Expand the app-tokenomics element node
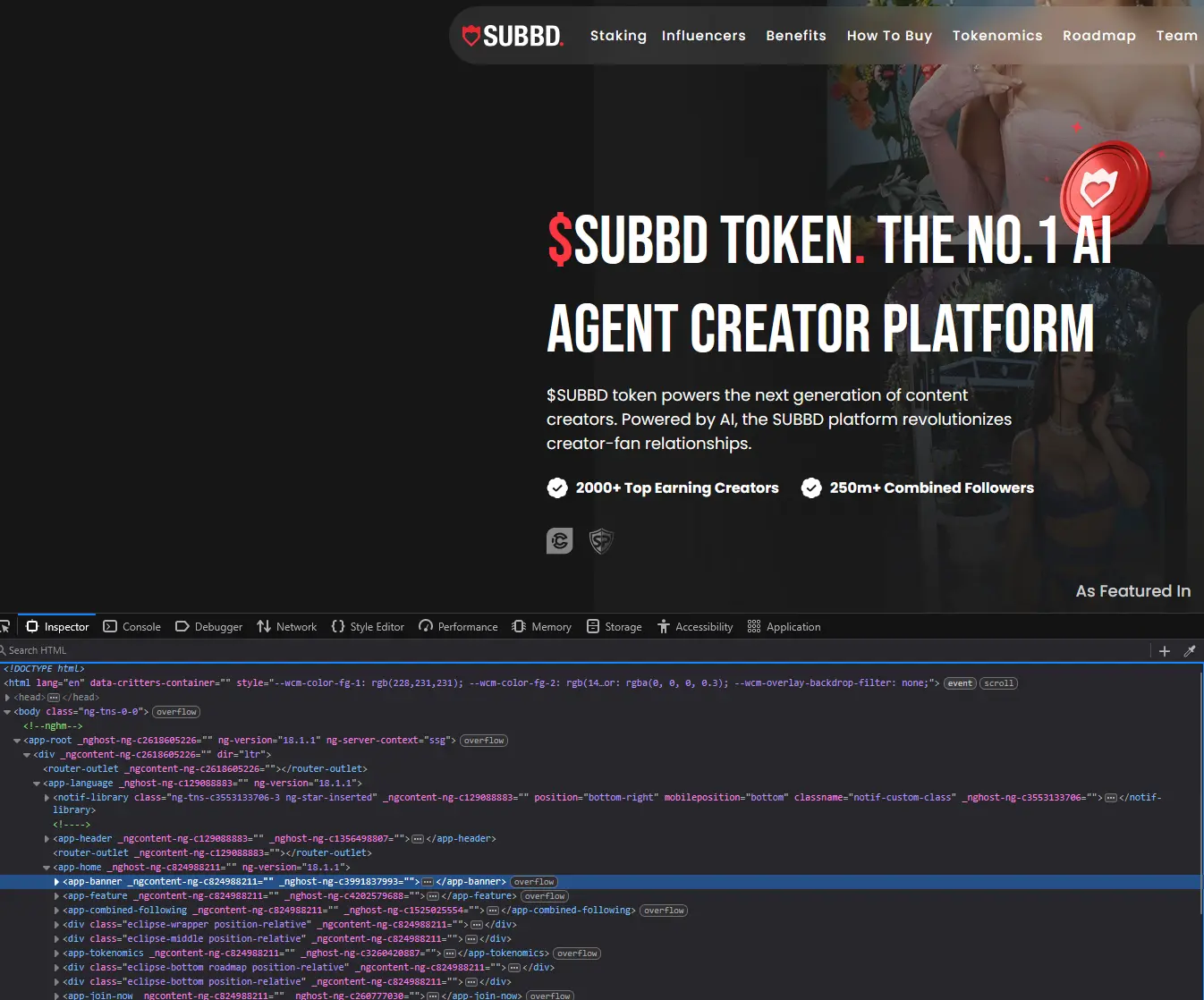Screen dimensions: 1204x1000 coord(56,953)
